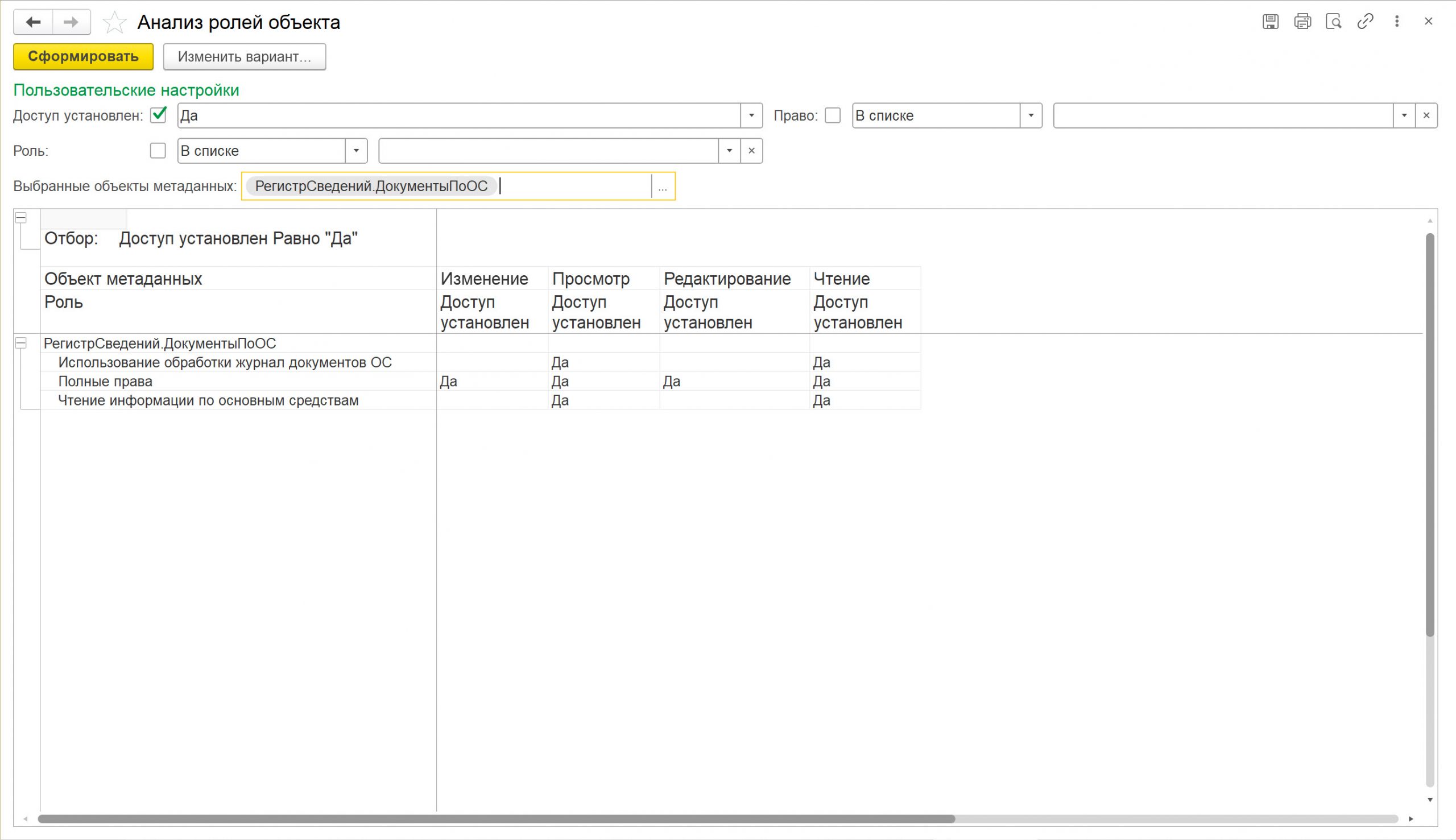Focus the Роль value input field
Screen dimensions: 1456x840
pyautogui.click(x=549, y=151)
